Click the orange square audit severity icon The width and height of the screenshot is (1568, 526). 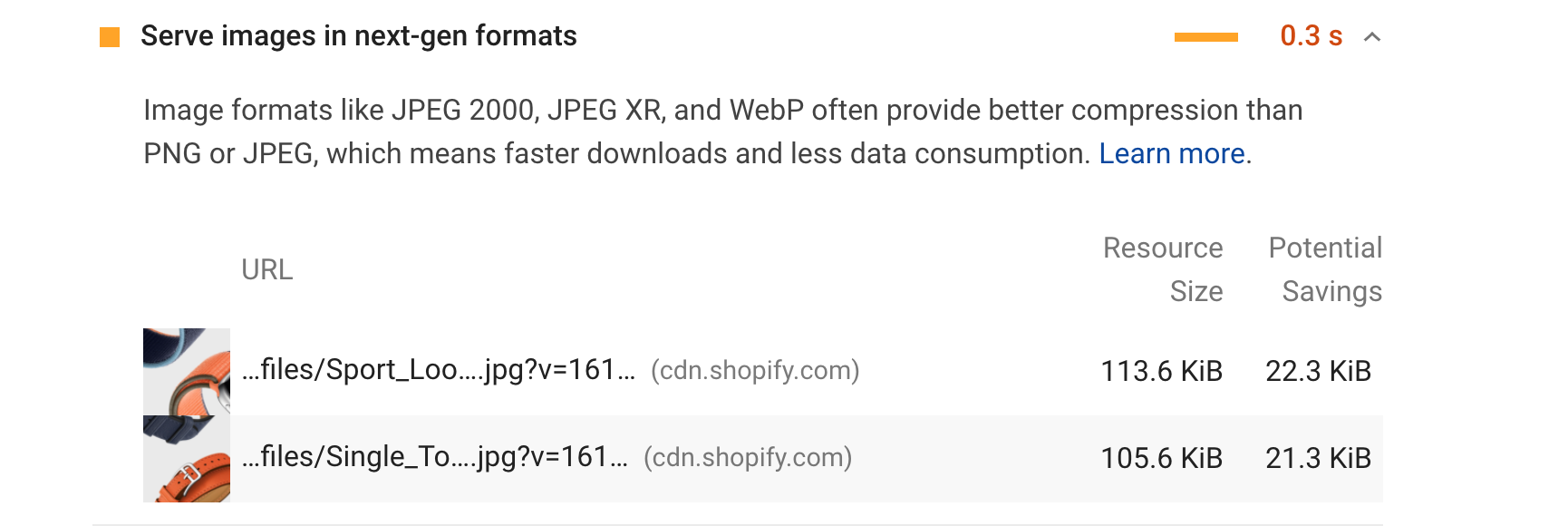click(110, 37)
